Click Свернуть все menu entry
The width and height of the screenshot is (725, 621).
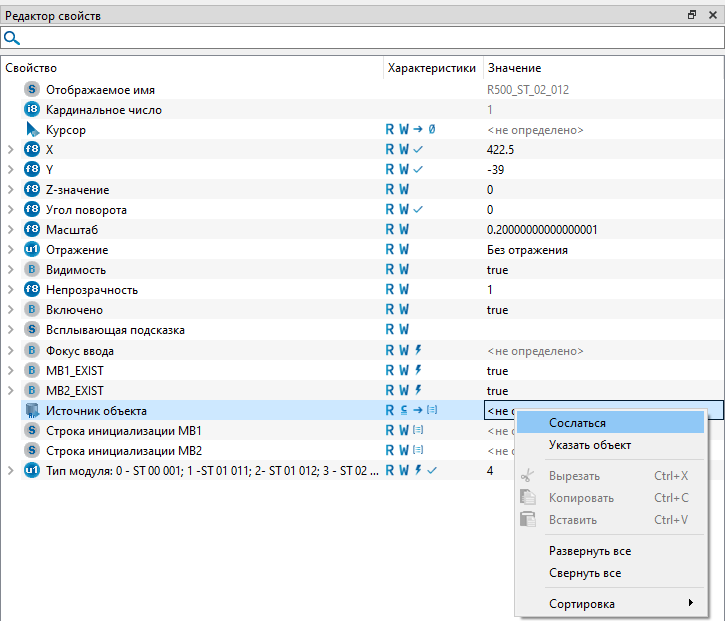pos(585,573)
